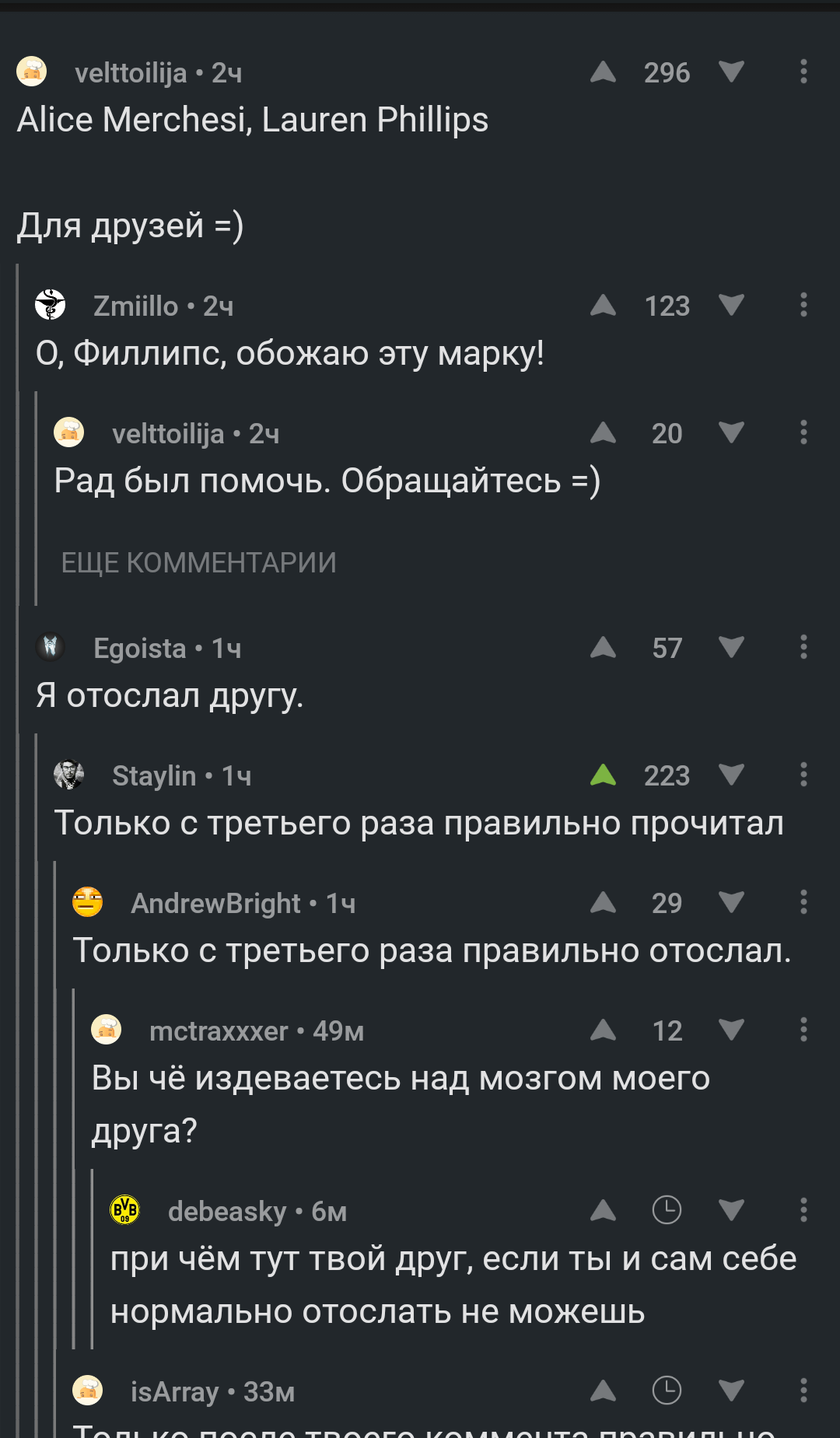
Task: Click Zmiillo's avatar picture
Action: [51, 305]
